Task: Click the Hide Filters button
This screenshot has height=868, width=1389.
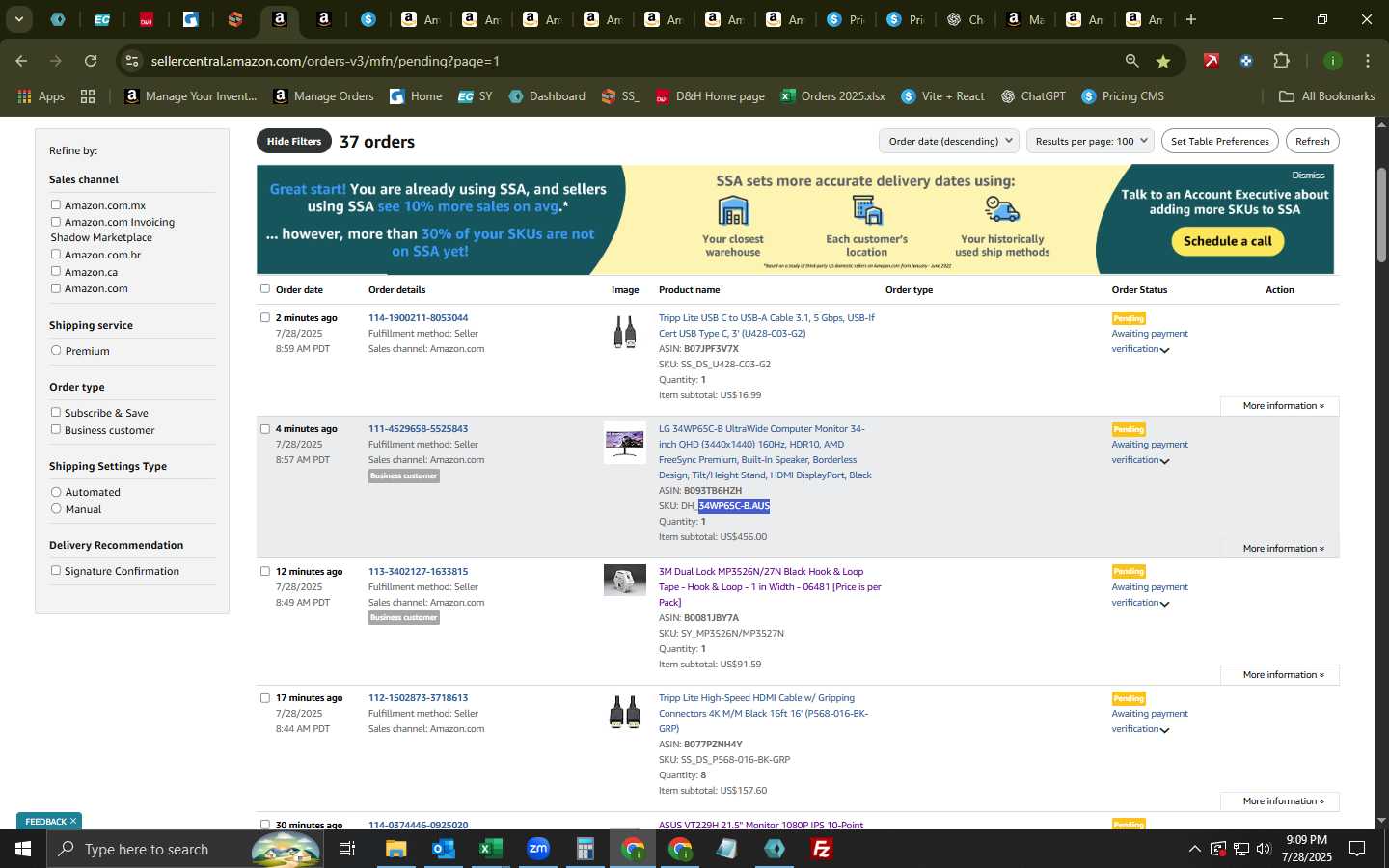Action: pos(293,141)
